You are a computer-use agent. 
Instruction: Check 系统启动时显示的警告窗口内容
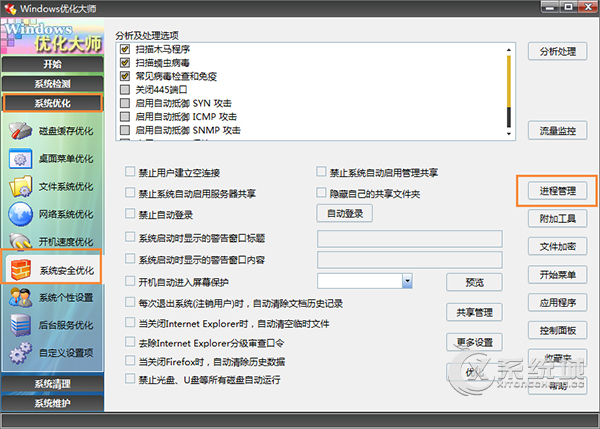click(130, 259)
